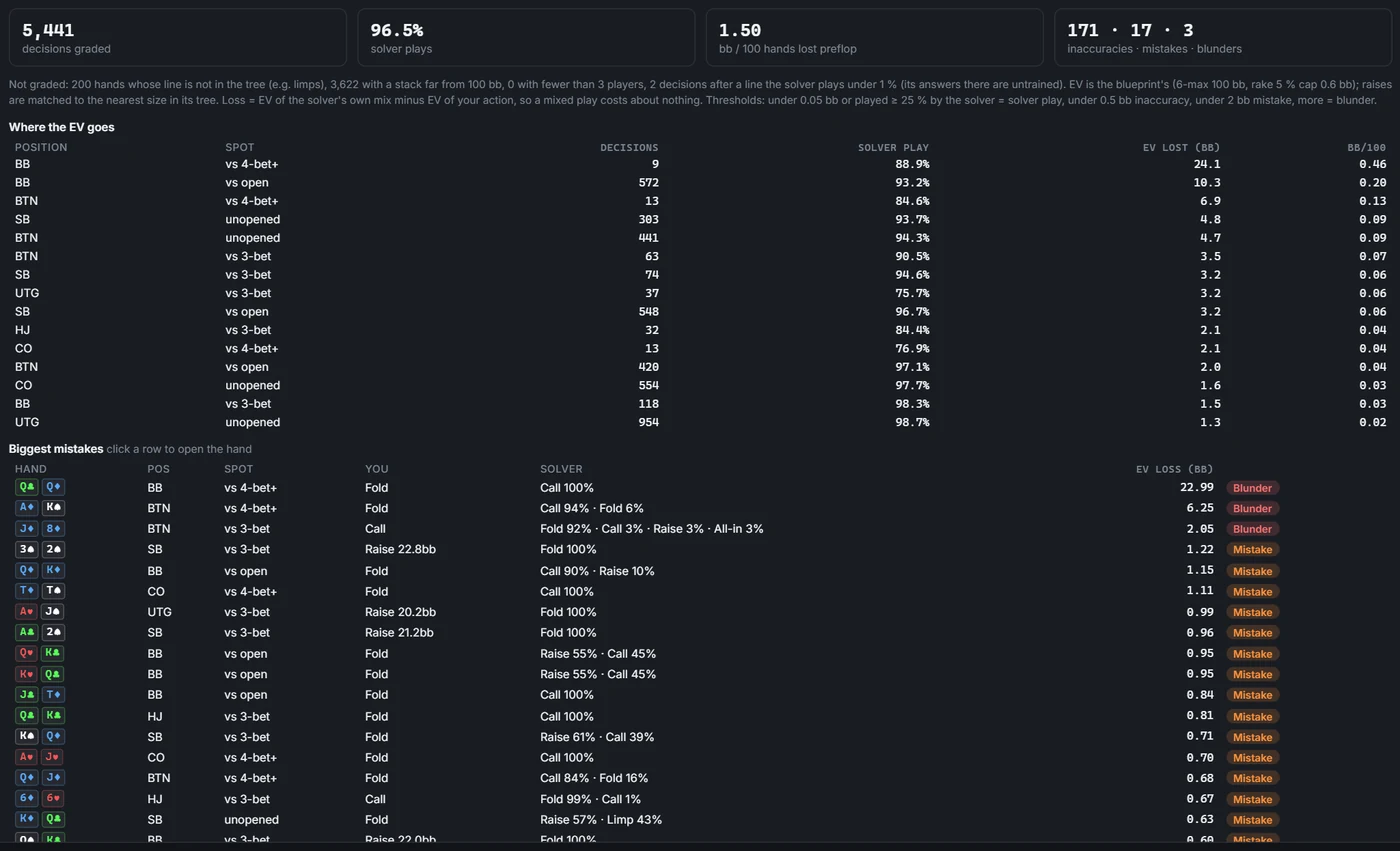Screen dimensions: 1400x851
Task: Click the J♠ card in the UTG hand
Action: (x=53, y=612)
